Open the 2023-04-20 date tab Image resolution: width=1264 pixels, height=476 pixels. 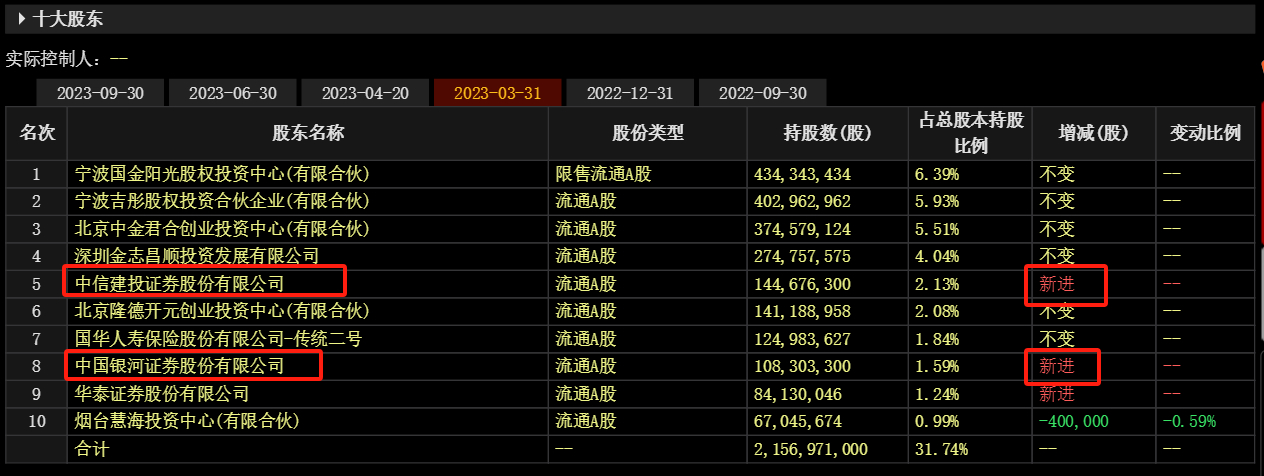click(x=365, y=93)
